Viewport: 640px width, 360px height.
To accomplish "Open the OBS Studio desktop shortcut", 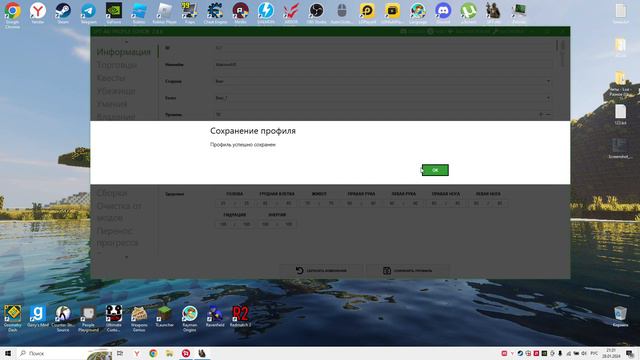I will pos(316,13).
